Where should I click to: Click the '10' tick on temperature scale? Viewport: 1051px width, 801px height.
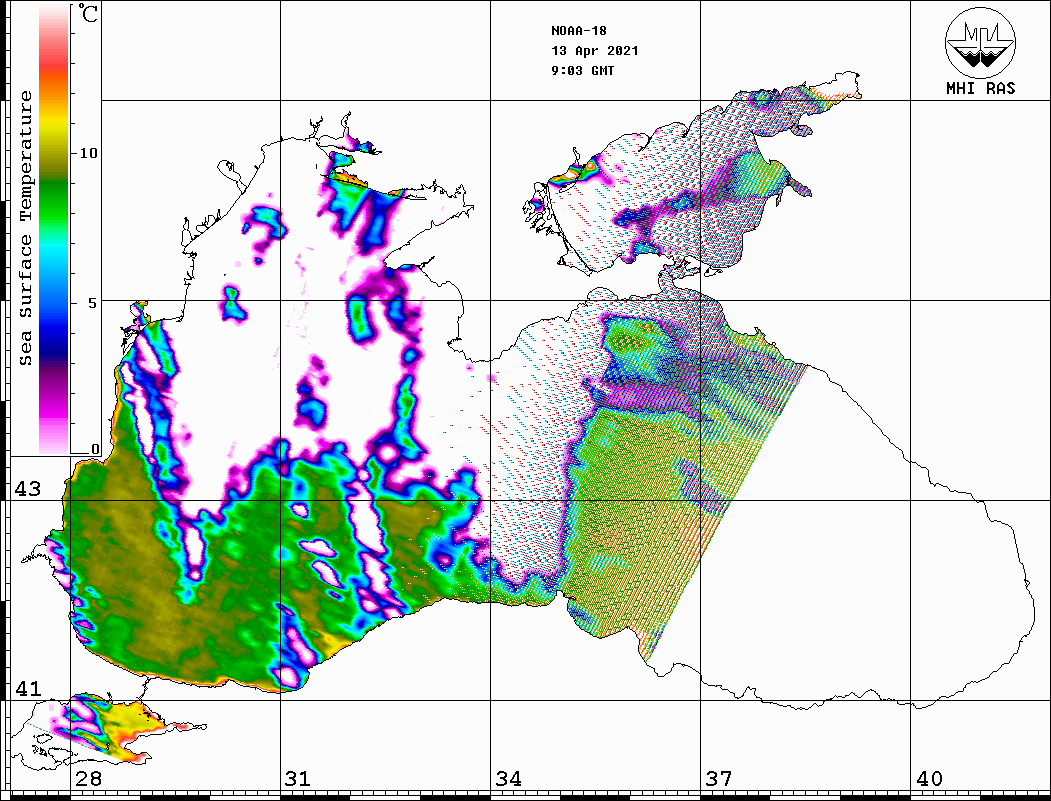(x=88, y=153)
